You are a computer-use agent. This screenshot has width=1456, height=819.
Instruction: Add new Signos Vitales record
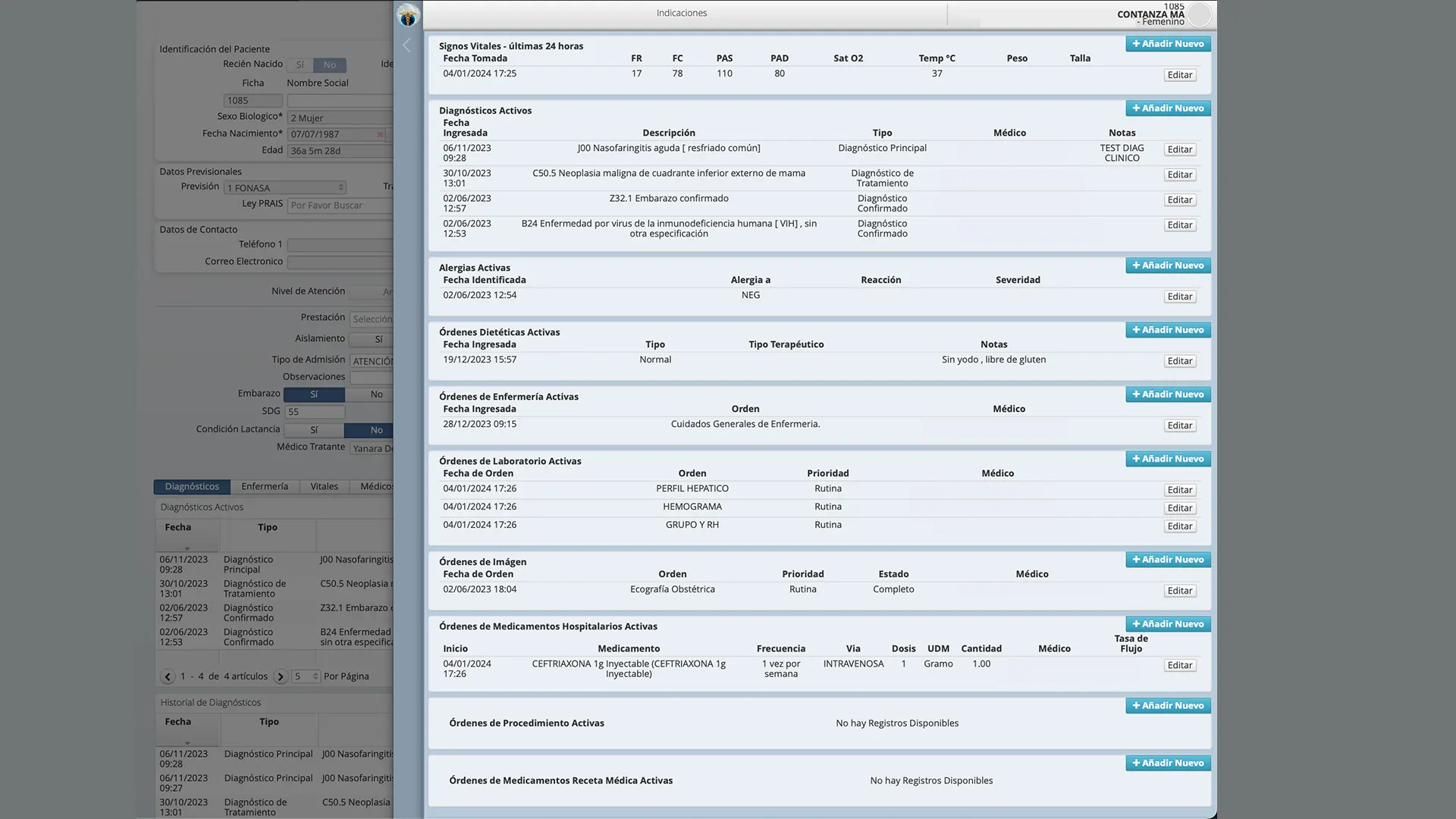[1168, 44]
